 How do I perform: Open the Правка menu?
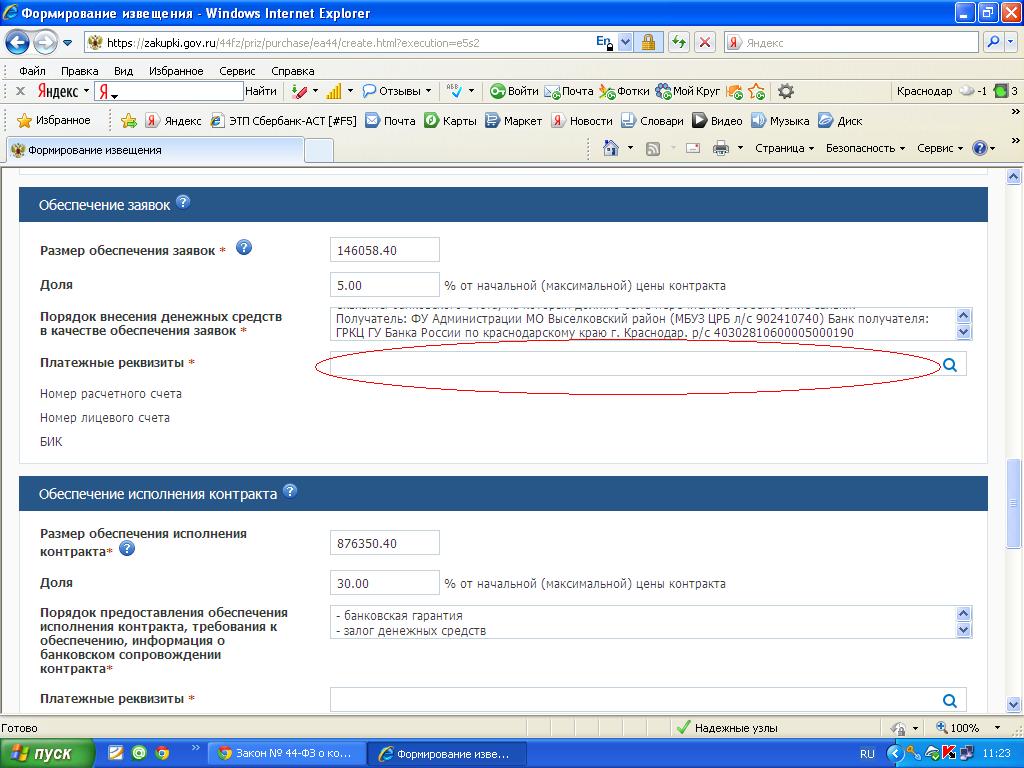pos(80,71)
